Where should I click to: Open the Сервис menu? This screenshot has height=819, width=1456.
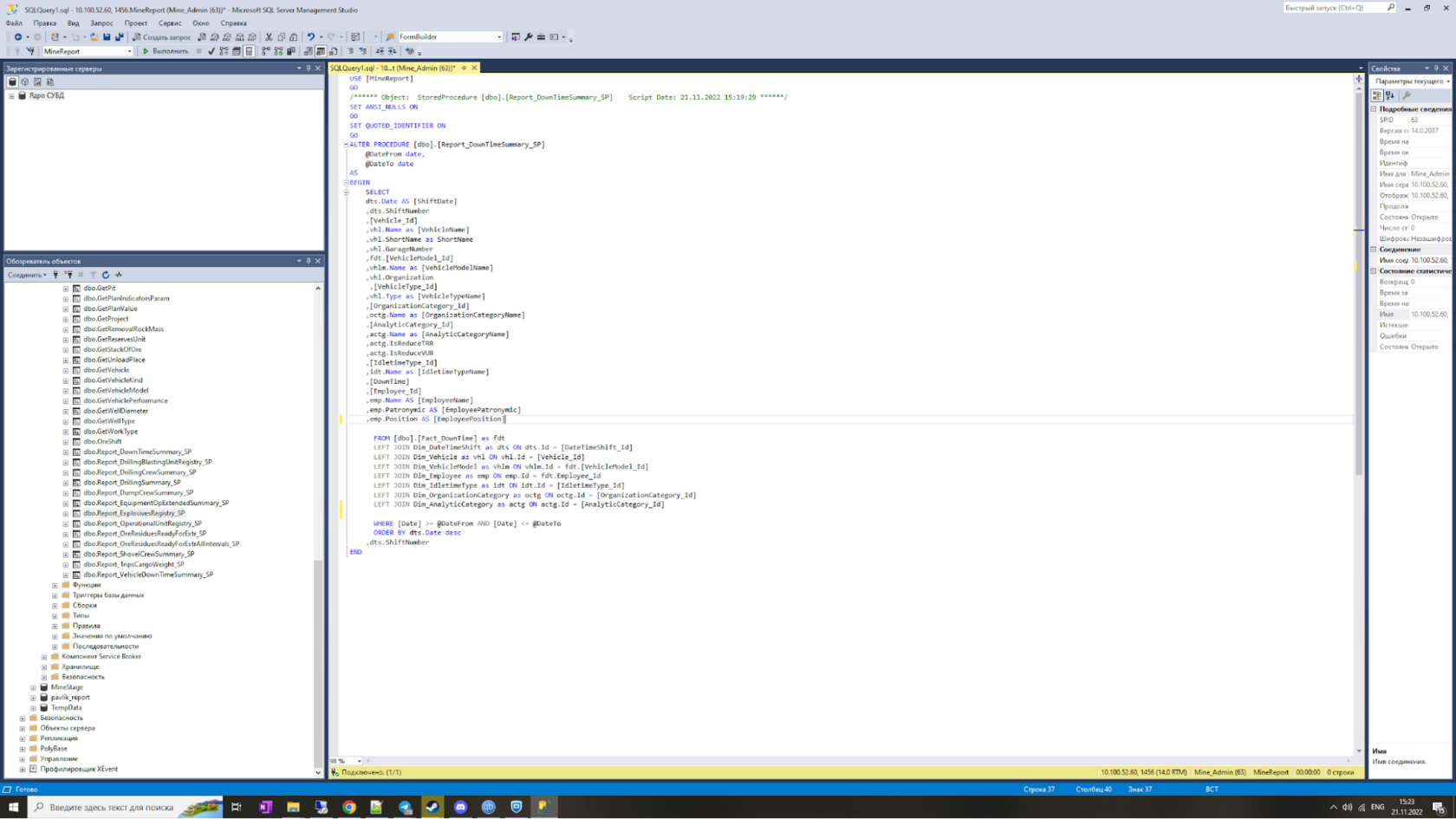point(170,23)
